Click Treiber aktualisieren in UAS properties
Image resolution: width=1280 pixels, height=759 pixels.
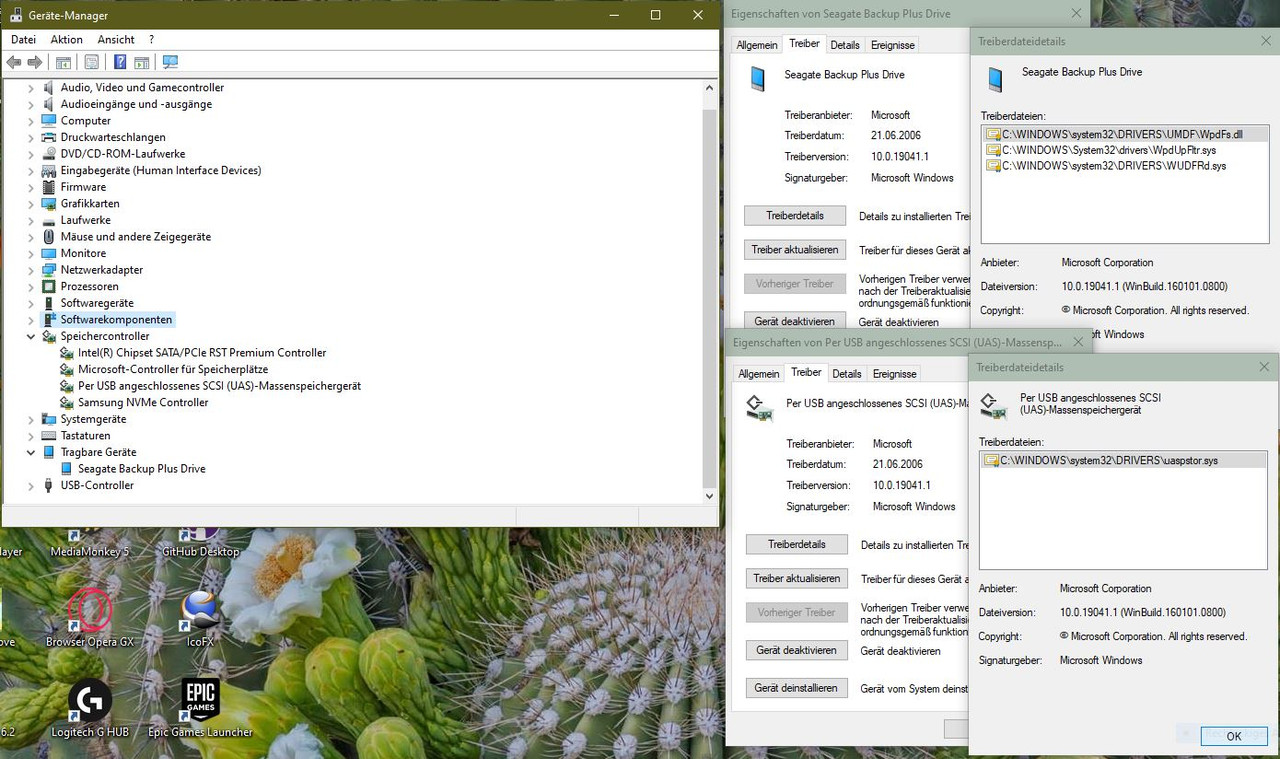click(797, 579)
